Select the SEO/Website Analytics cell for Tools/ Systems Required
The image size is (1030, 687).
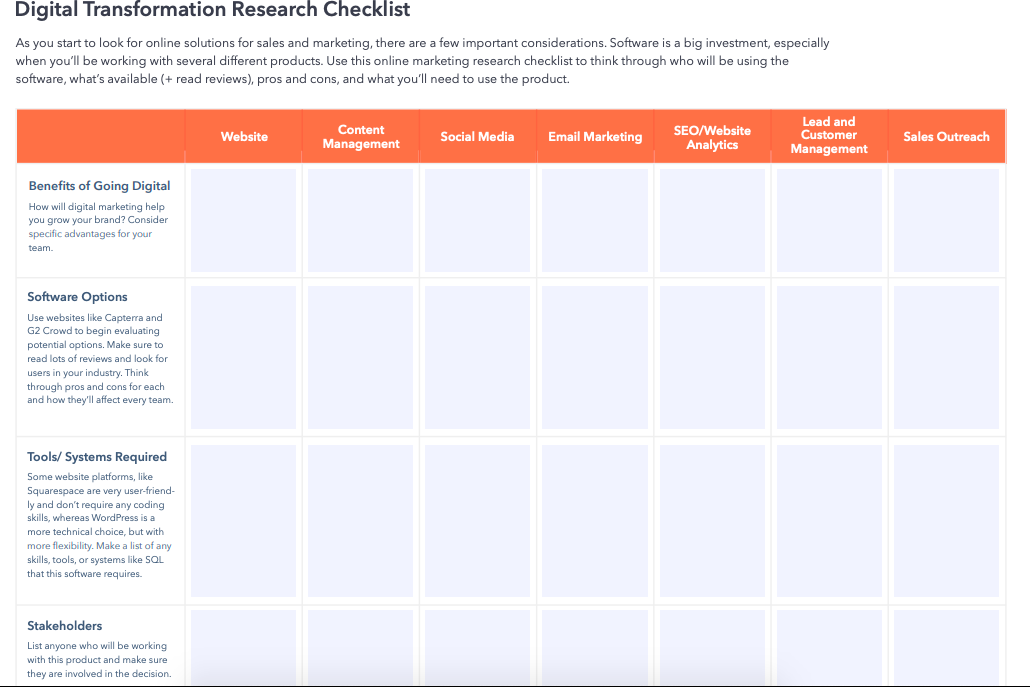(712, 520)
